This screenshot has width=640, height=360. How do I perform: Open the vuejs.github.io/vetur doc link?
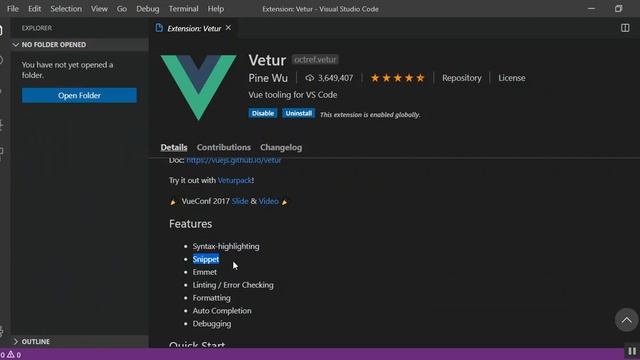pyautogui.click(x=233, y=160)
